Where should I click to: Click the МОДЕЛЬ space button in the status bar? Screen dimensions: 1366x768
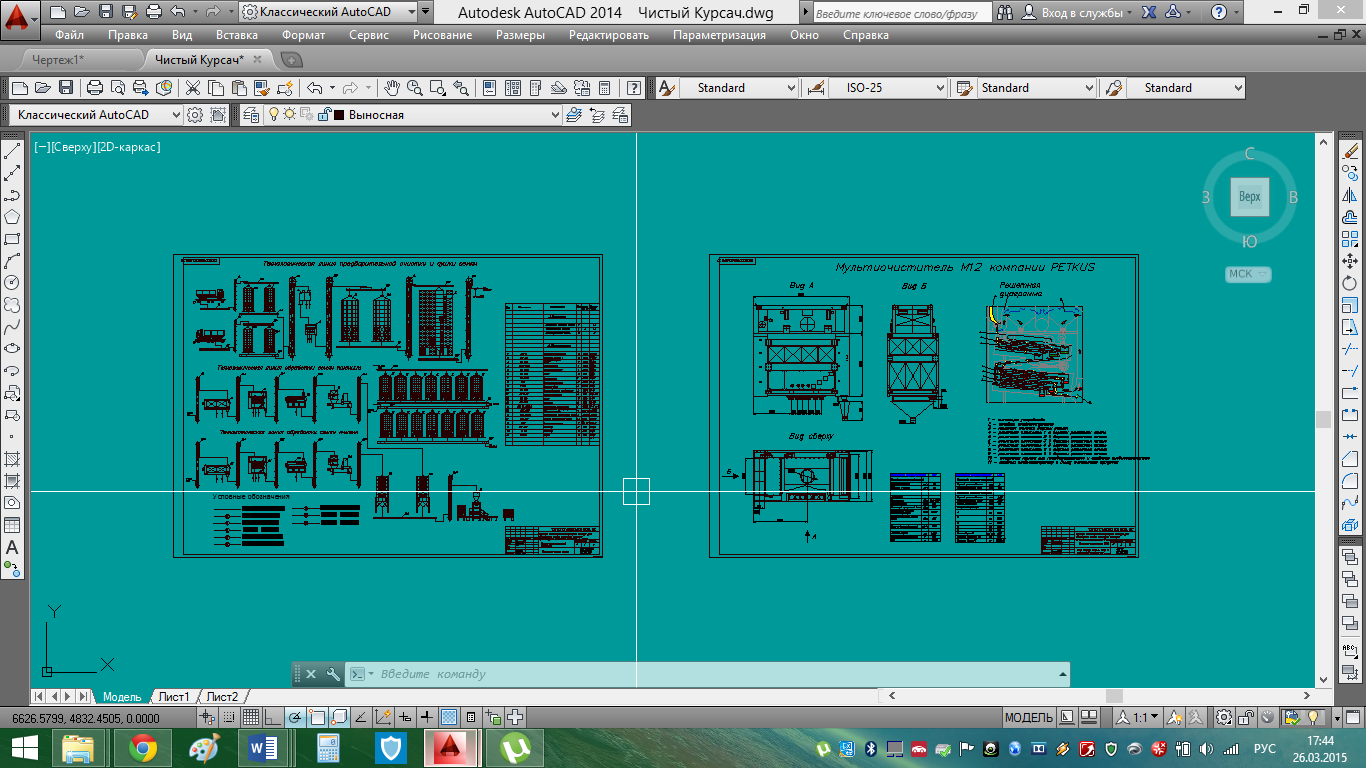pyautogui.click(x=1028, y=717)
